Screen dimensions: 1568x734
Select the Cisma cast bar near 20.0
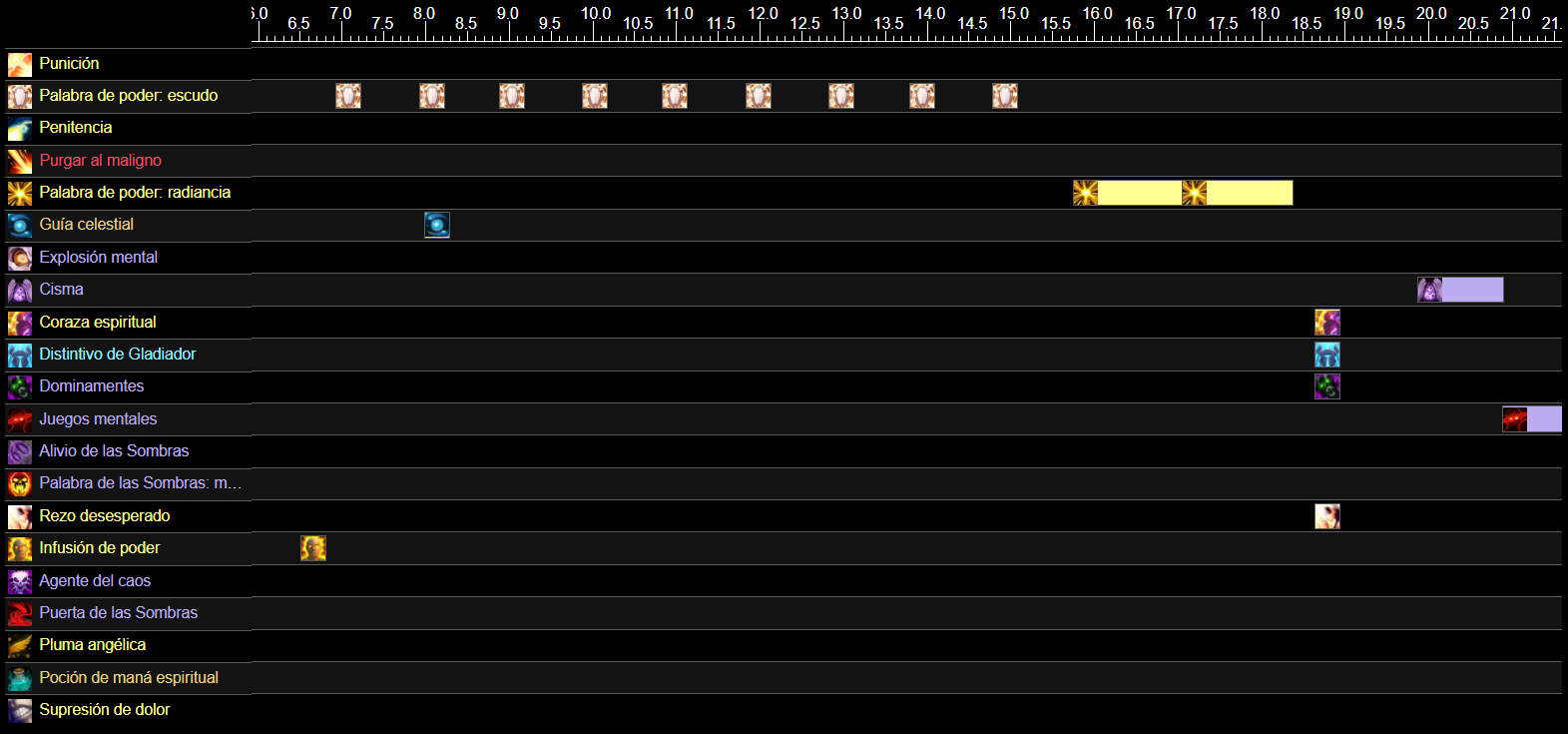[1460, 290]
